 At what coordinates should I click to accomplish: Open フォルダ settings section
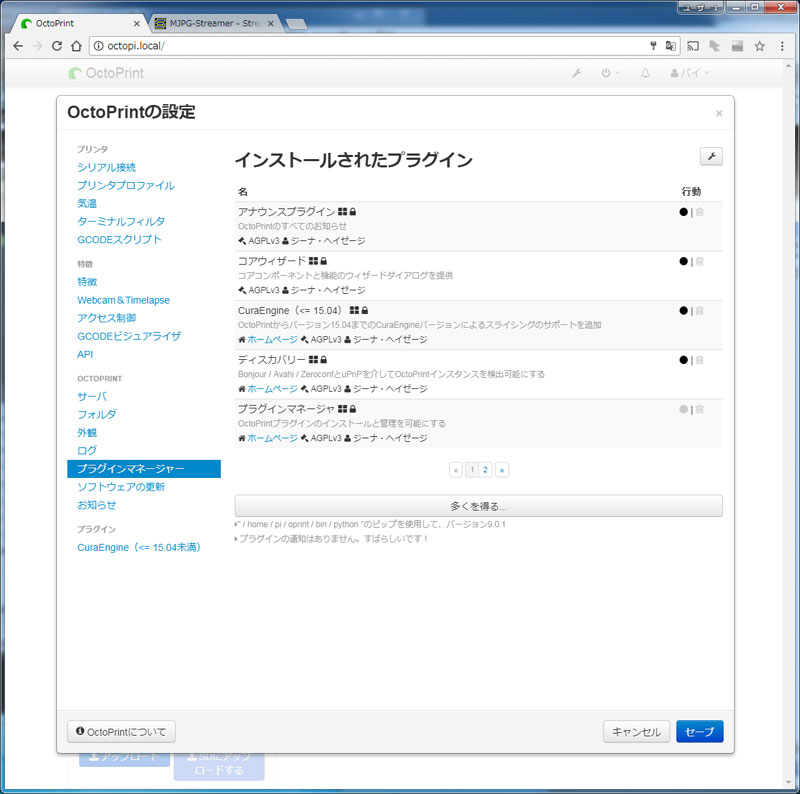97,415
